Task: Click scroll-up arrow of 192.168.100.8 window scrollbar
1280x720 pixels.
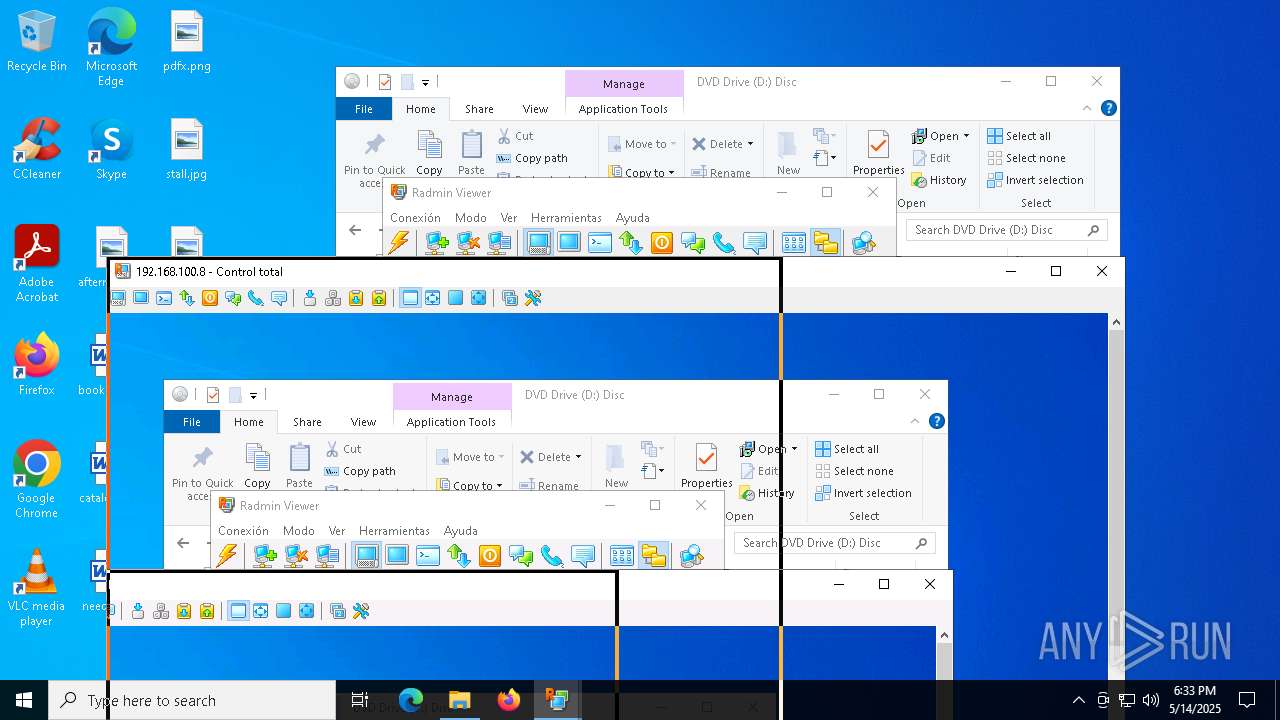Action: [1116, 322]
